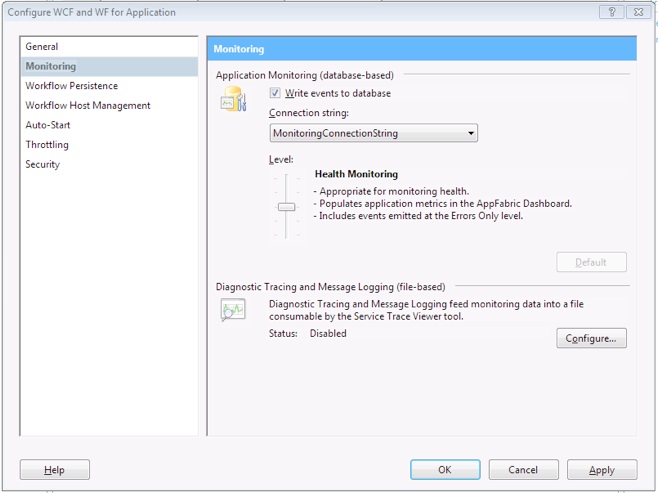Switch to Workflow Persistence page
Screen dimensions: 658x493
72,86
